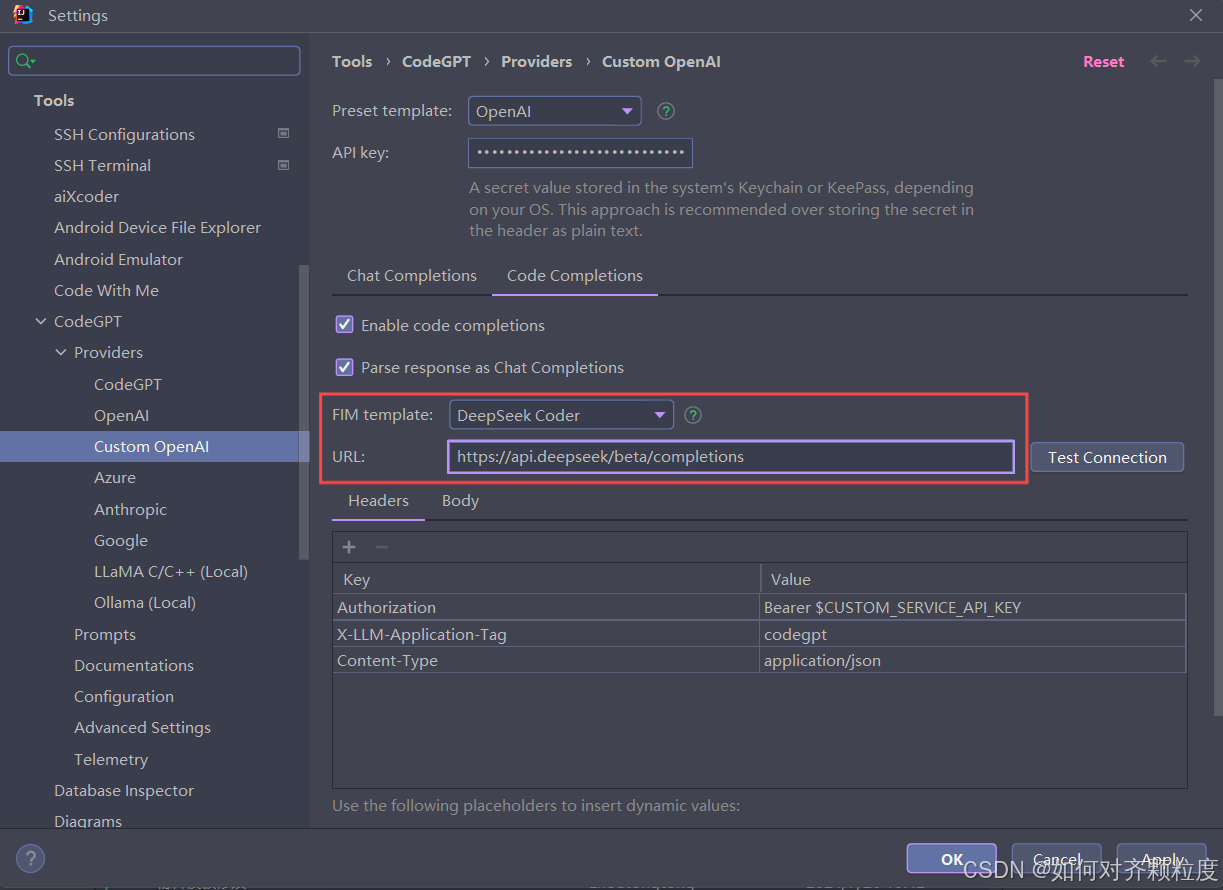1223x890 pixels.
Task: Click the codegpt value cell
Action: tap(973, 634)
